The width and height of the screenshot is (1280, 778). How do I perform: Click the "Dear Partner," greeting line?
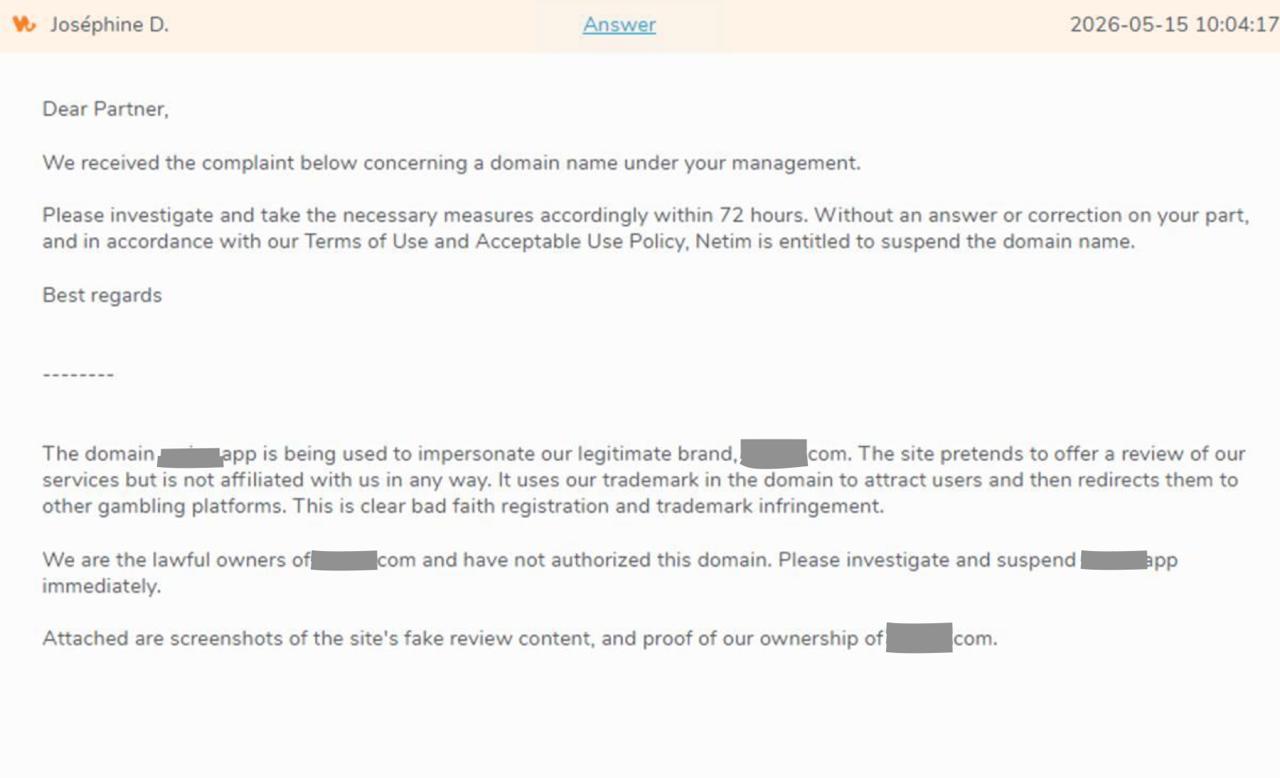coord(105,109)
